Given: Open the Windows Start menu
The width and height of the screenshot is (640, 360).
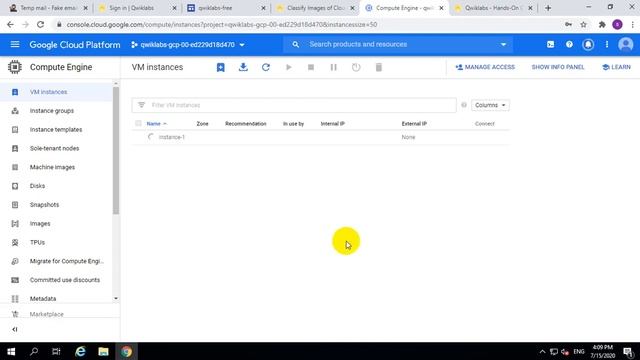Looking at the screenshot, I should (x=11, y=351).
